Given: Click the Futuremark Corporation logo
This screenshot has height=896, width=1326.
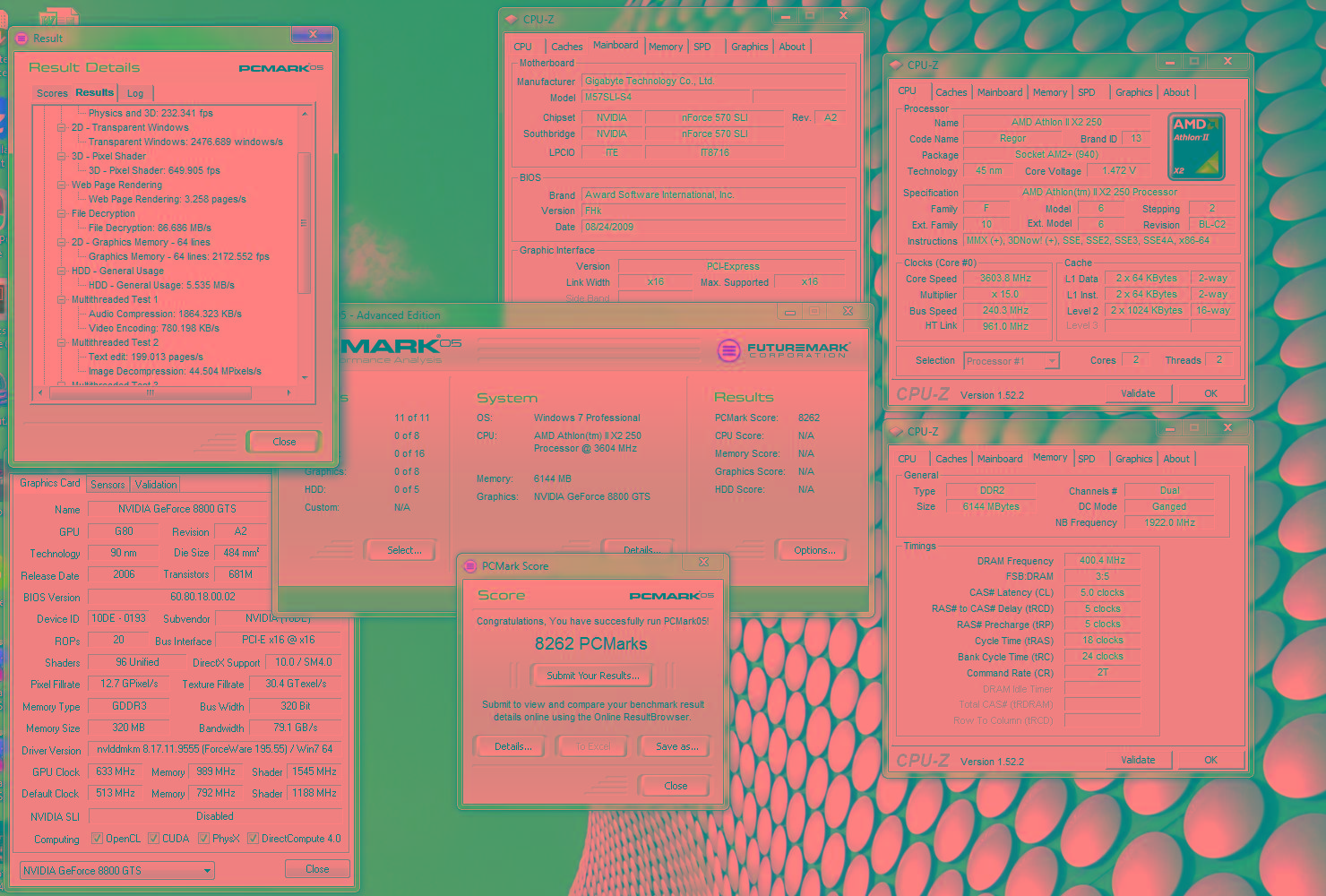Looking at the screenshot, I should point(782,350).
